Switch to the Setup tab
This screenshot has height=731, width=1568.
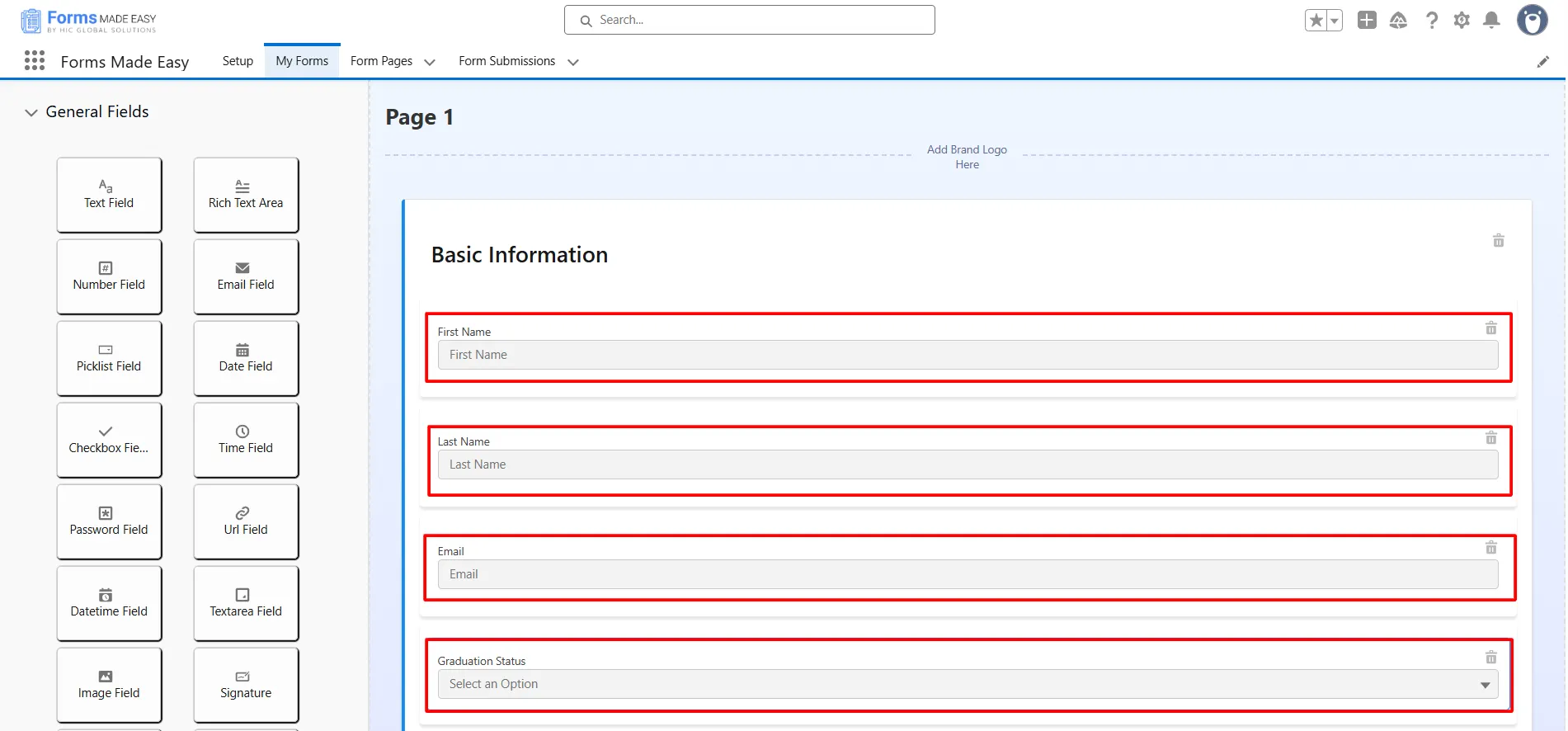click(x=238, y=61)
